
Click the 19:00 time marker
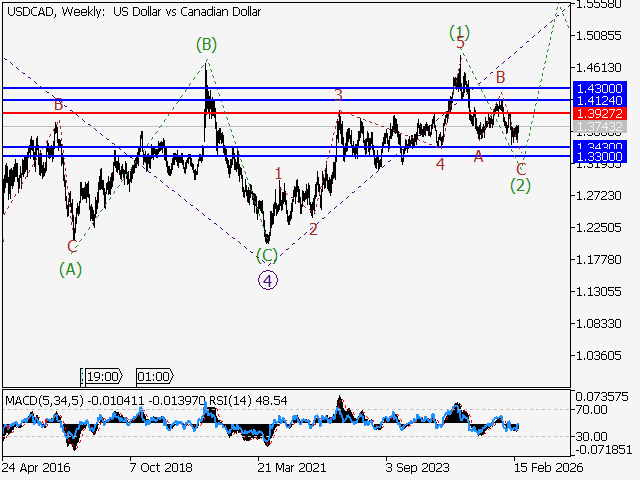tap(103, 376)
